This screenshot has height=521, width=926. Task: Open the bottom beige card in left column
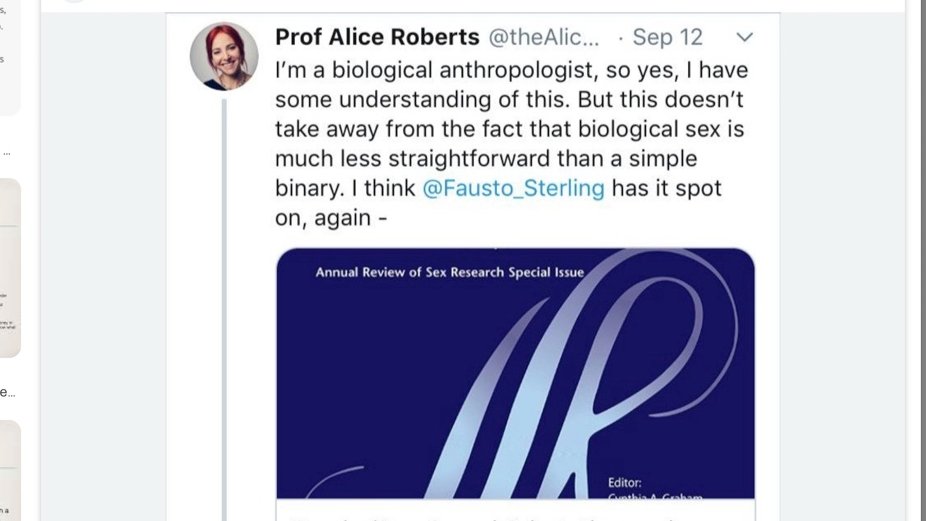coord(10,470)
